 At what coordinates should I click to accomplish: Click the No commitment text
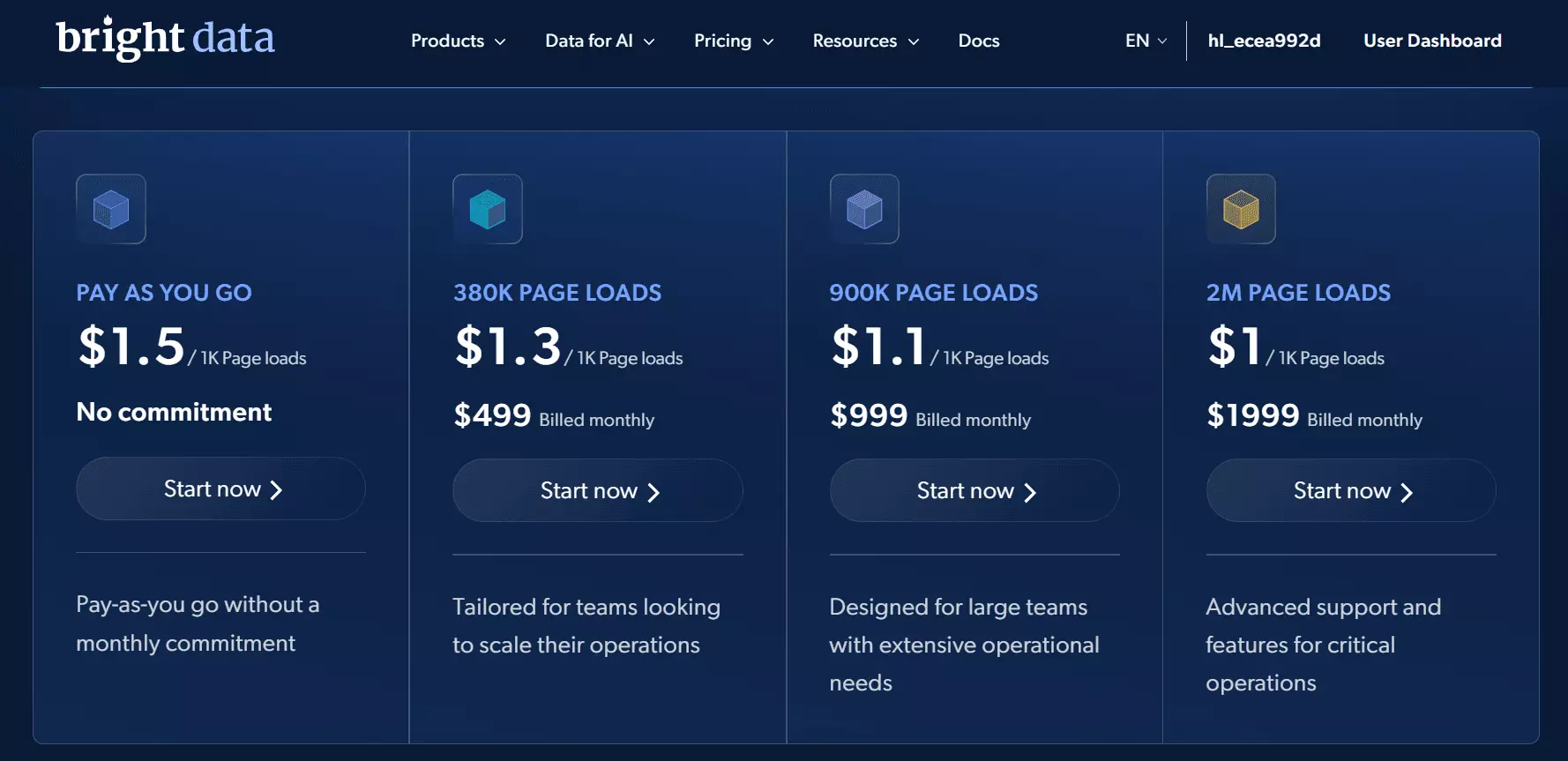tap(174, 412)
